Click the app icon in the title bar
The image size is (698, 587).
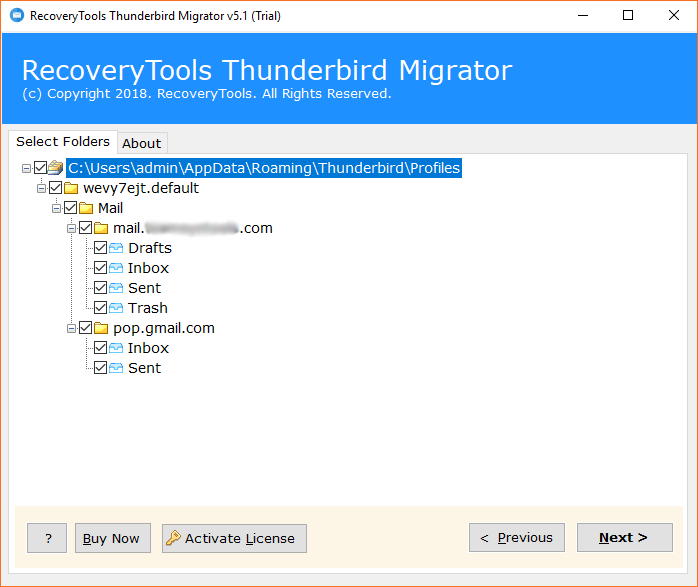point(17,16)
